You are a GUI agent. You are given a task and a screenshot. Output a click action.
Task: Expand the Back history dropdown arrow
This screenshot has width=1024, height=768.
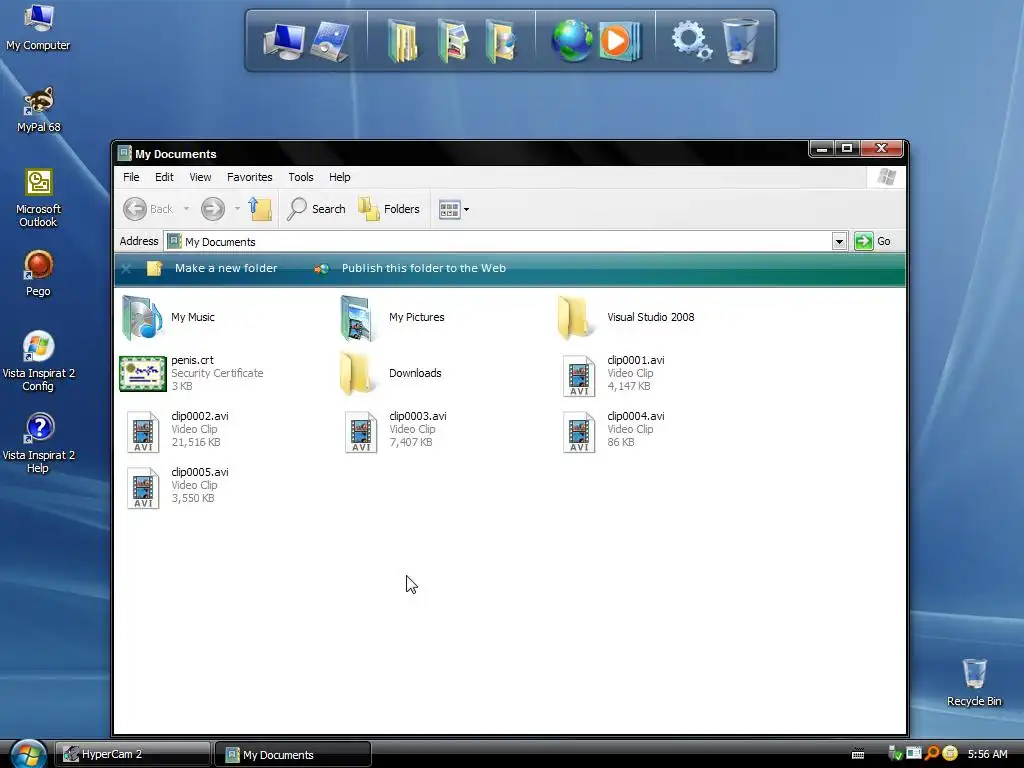click(x=186, y=209)
